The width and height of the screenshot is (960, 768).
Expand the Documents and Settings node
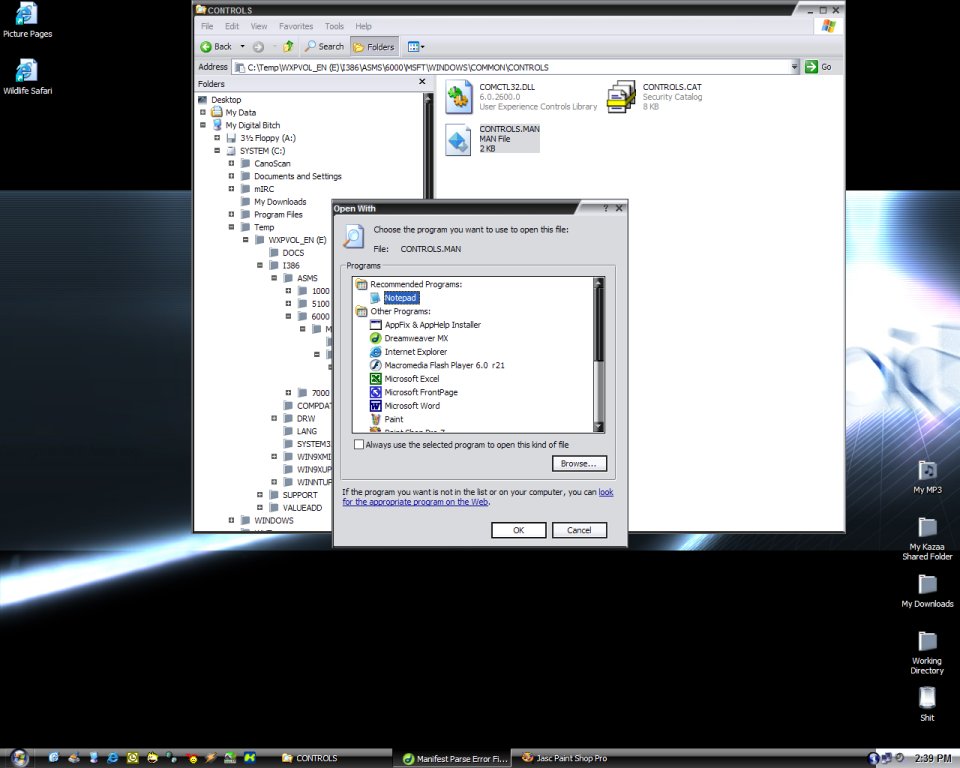click(231, 176)
